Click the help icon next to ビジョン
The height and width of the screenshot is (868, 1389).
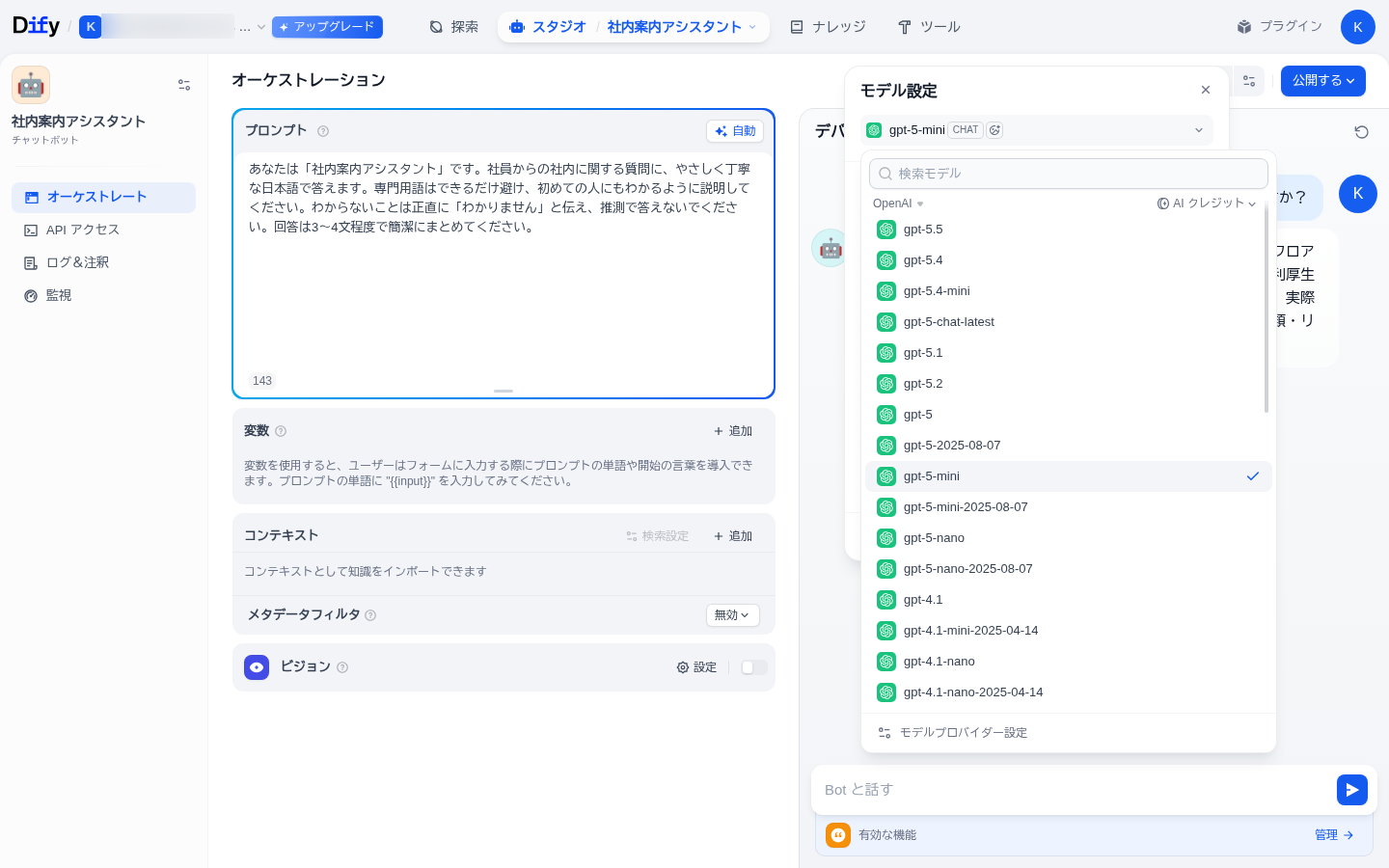pyautogui.click(x=342, y=667)
